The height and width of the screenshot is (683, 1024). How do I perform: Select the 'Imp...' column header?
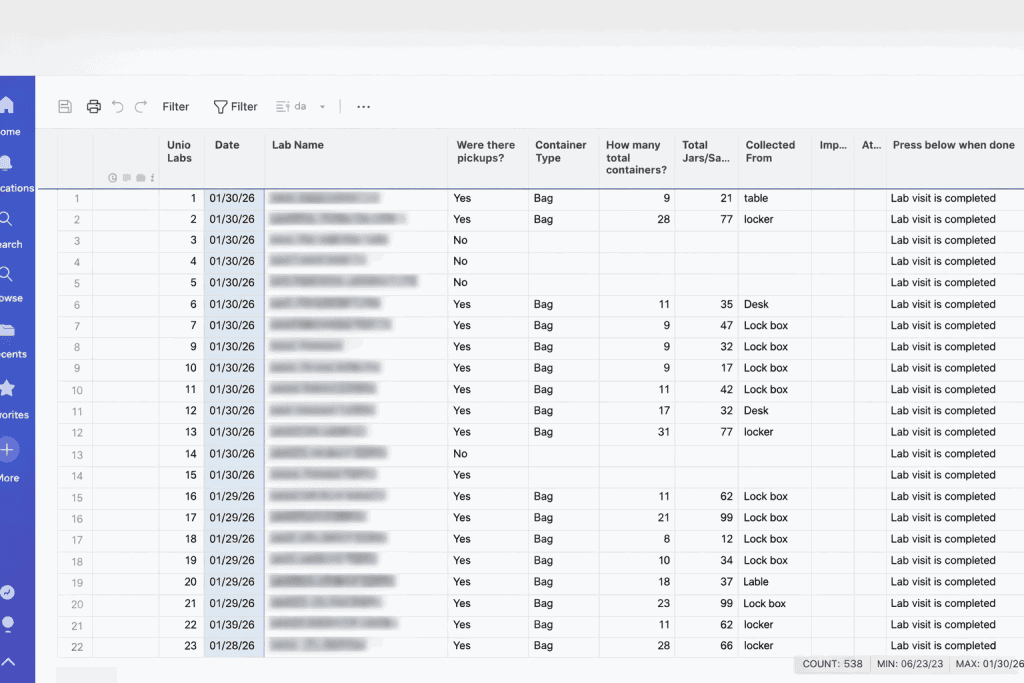(x=833, y=161)
